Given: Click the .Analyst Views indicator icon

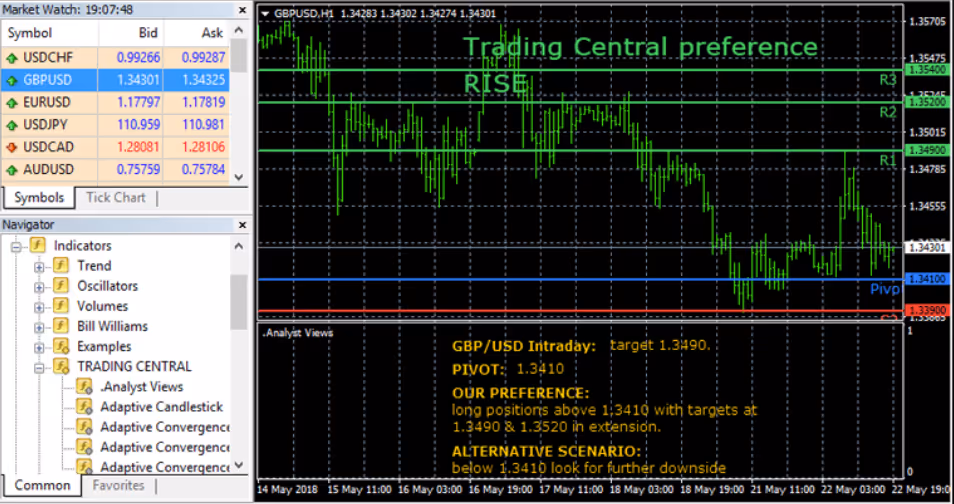Looking at the screenshot, I should [84, 387].
